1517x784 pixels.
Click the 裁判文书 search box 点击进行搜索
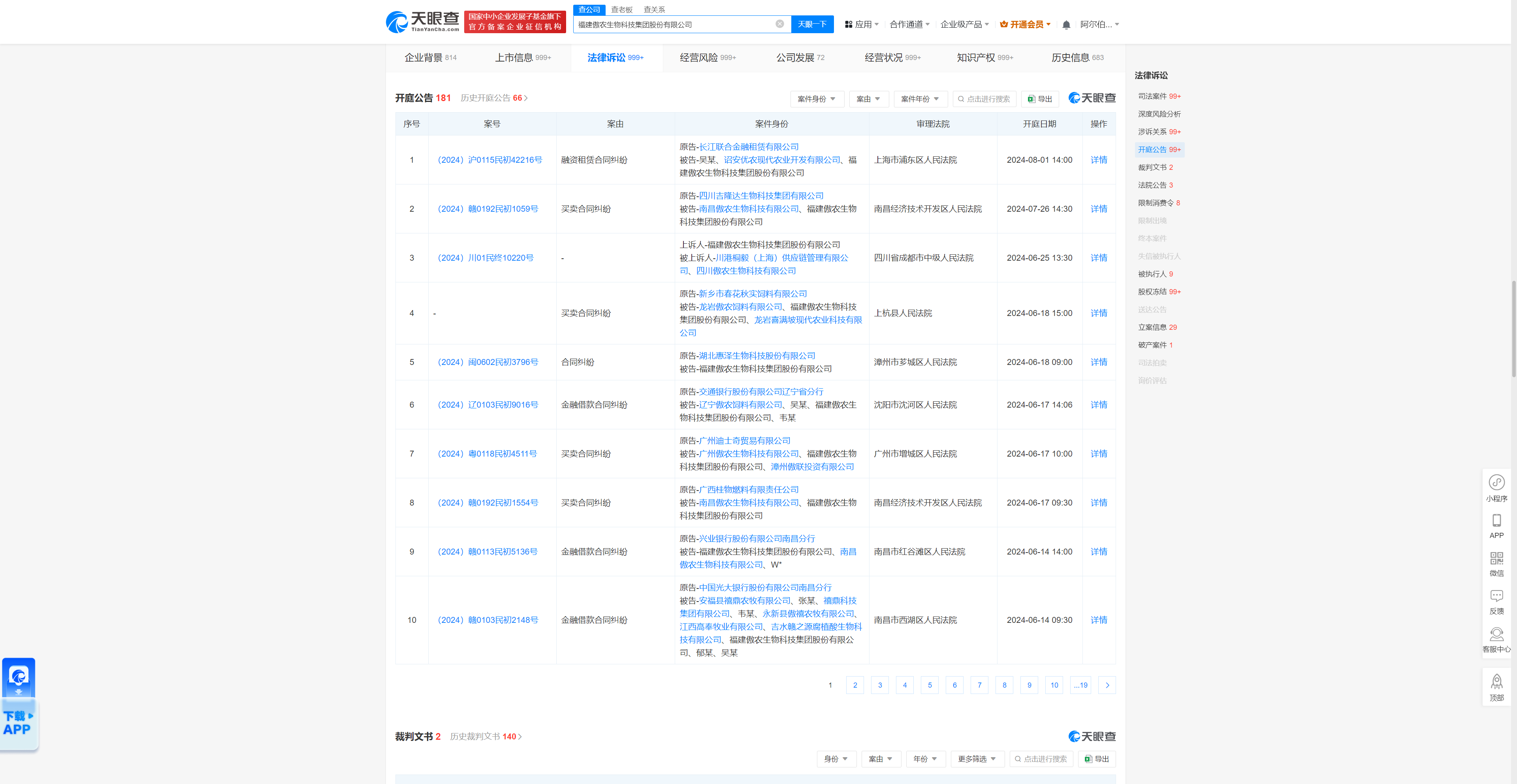point(1041,759)
